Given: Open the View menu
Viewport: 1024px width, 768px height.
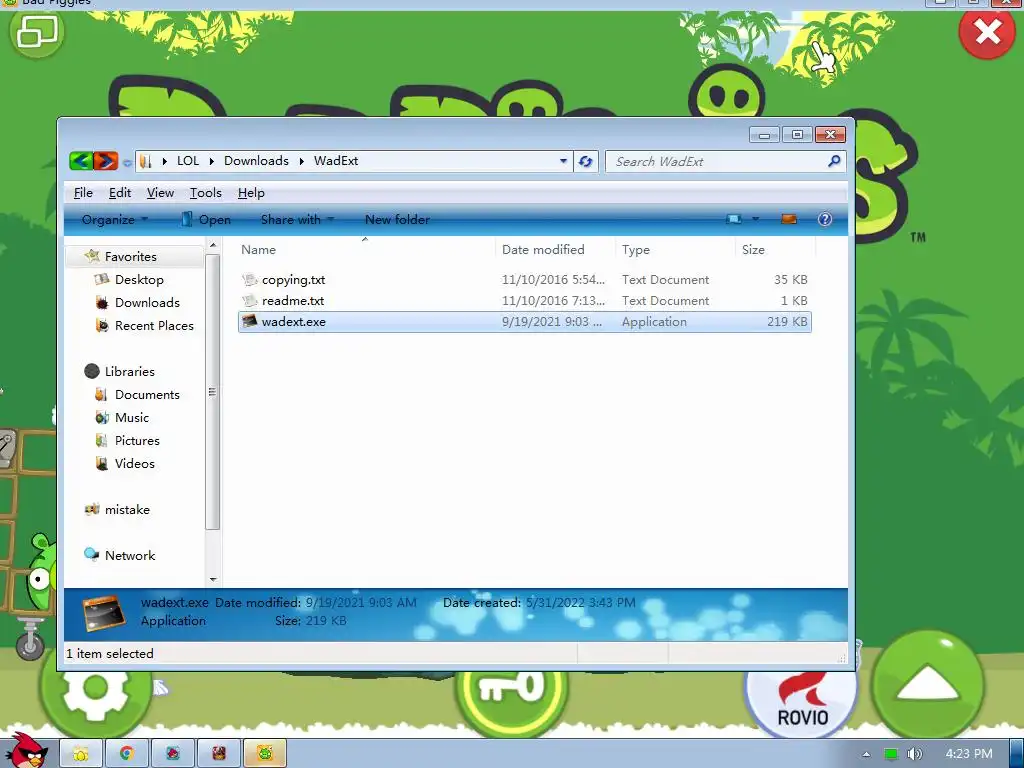Looking at the screenshot, I should (160, 193).
